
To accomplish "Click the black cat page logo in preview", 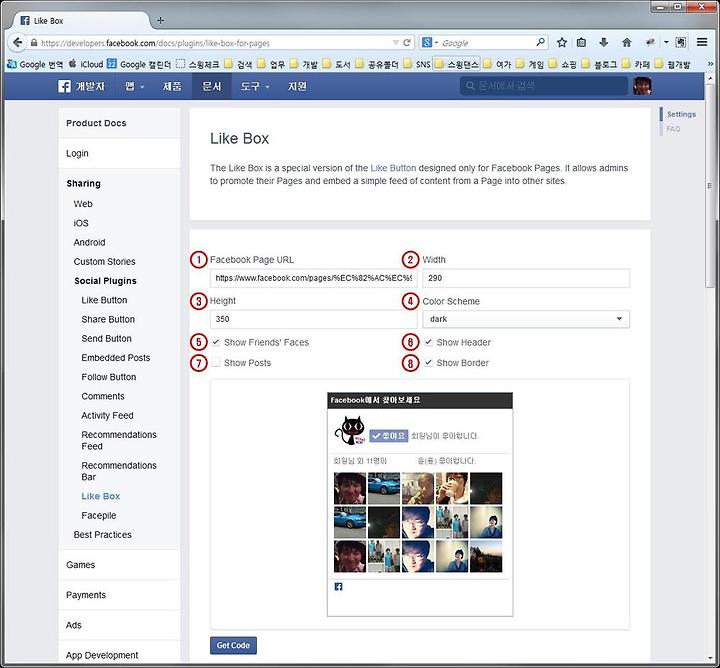I will coord(350,430).
